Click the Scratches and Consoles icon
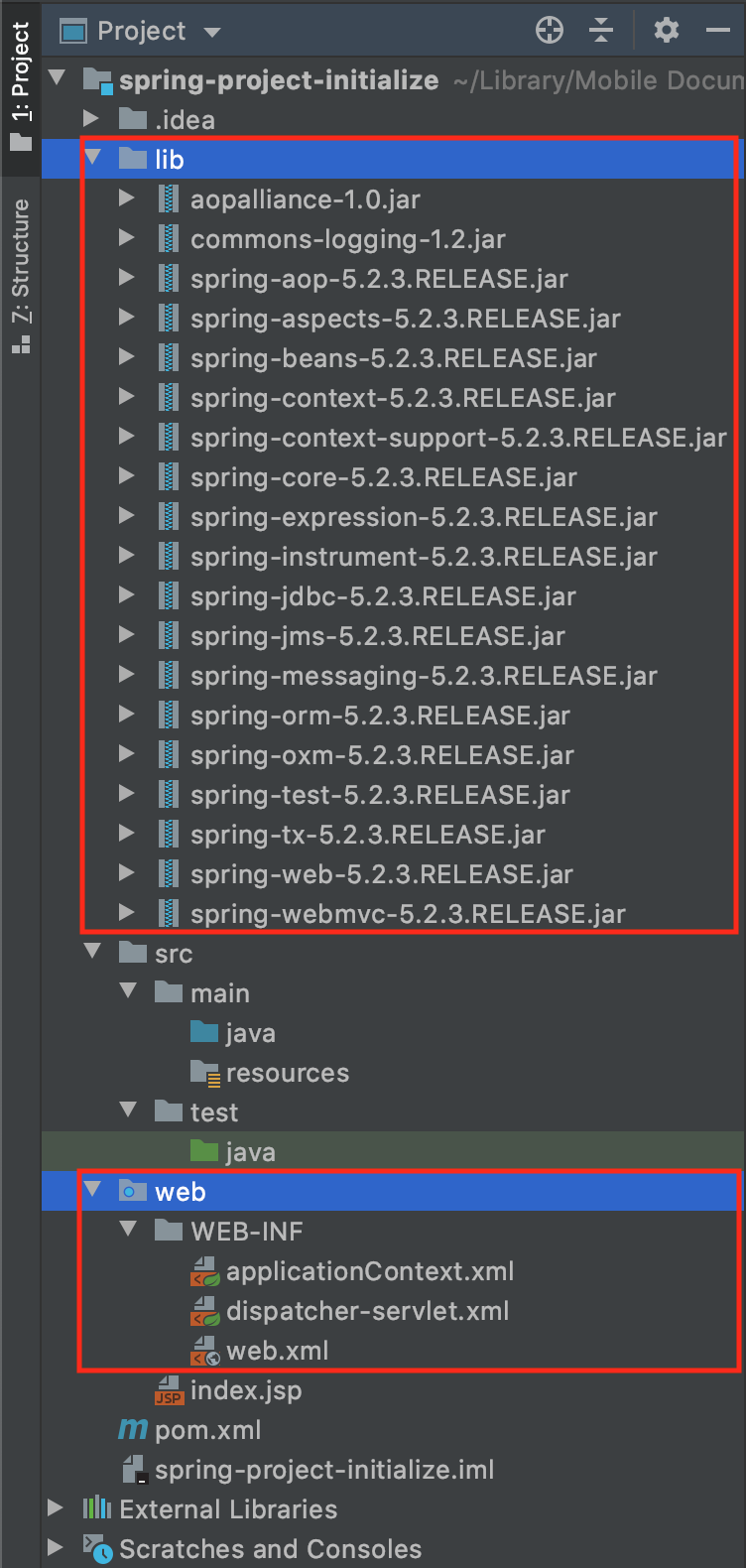The height and width of the screenshot is (1568, 746). 97,1549
